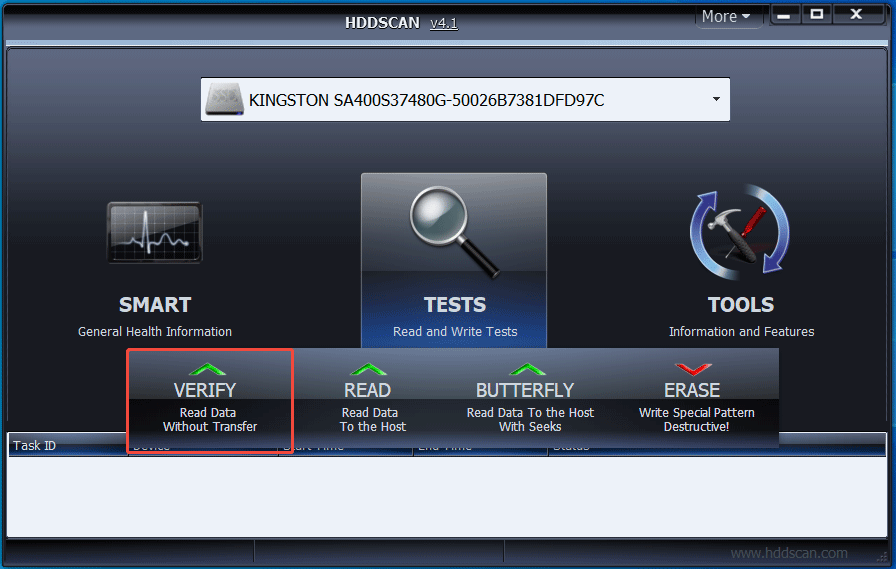Click the v4.1 version link

click(x=443, y=23)
